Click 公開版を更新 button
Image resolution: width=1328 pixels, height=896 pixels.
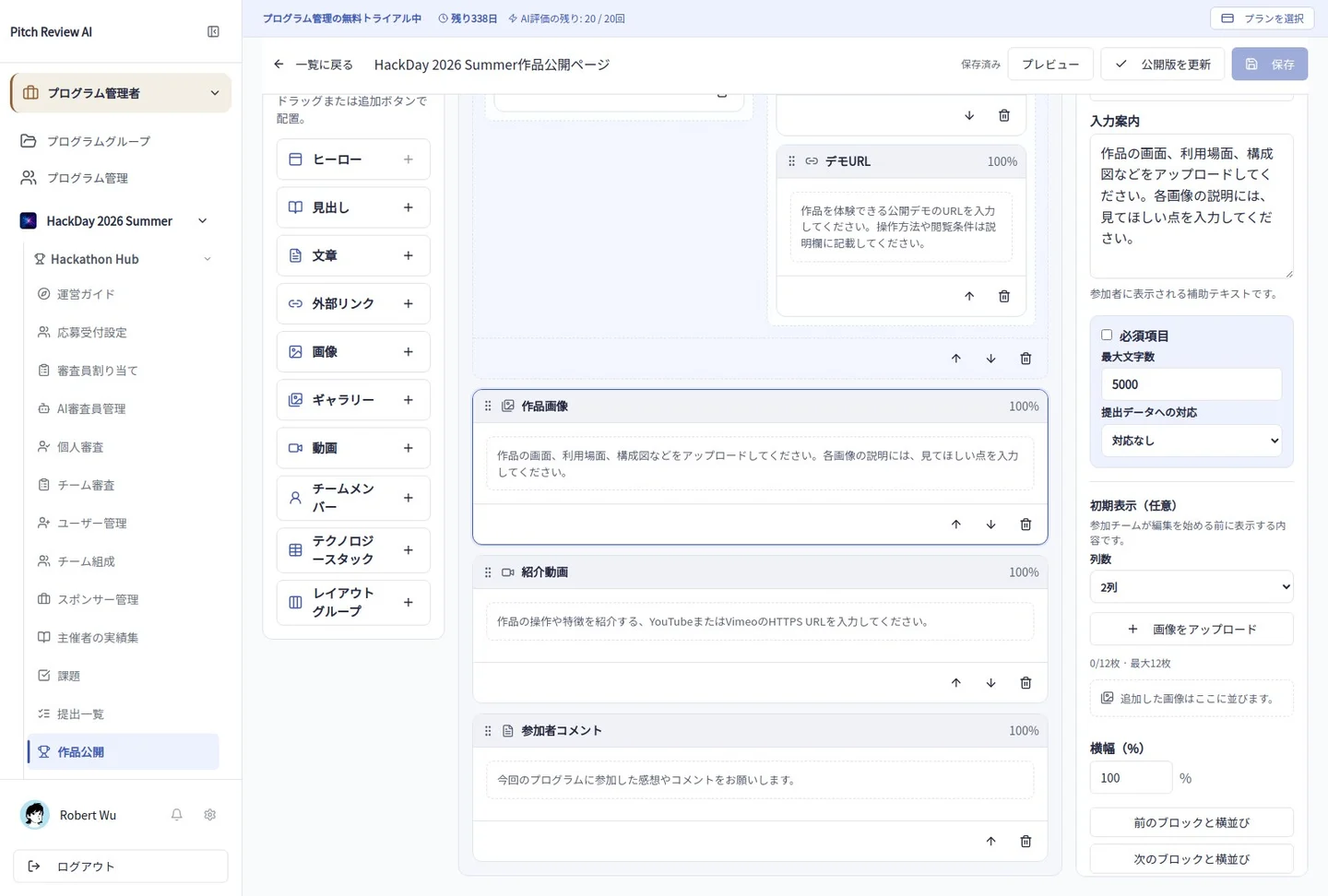point(1162,65)
